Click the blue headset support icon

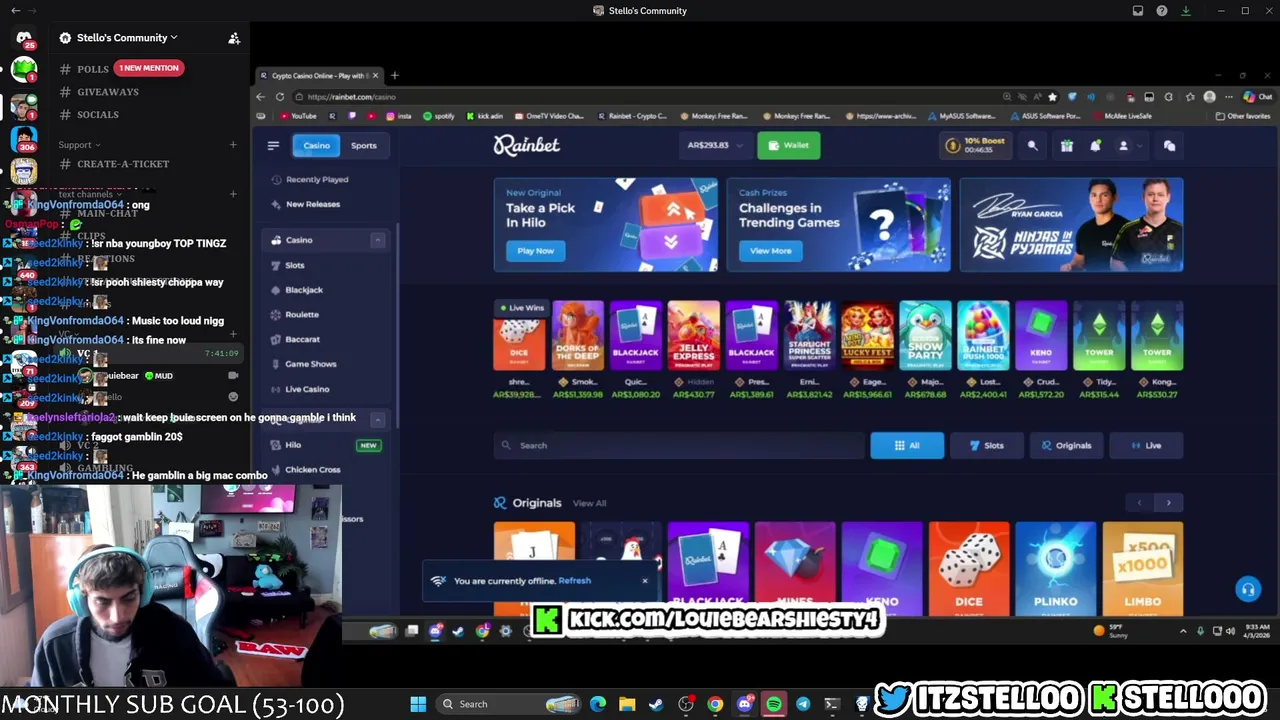[x=1247, y=589]
